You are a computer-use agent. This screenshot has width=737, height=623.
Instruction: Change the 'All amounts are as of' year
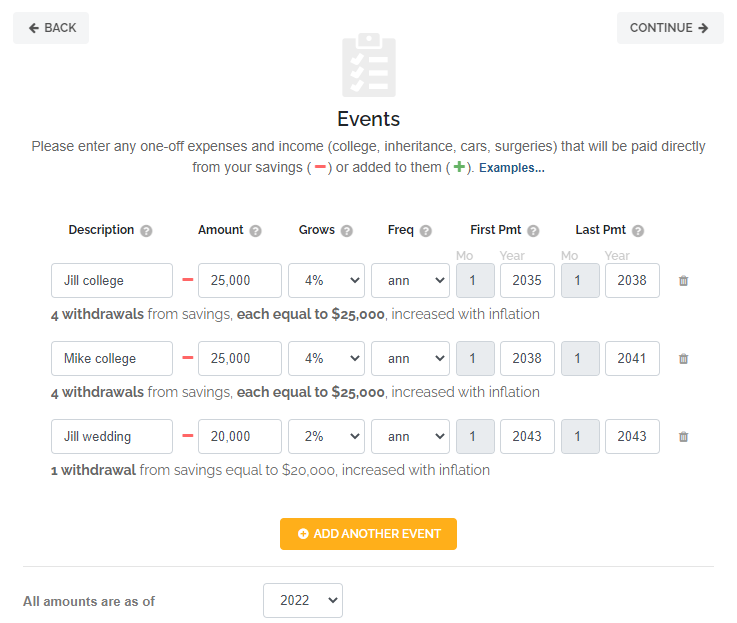coord(303,601)
